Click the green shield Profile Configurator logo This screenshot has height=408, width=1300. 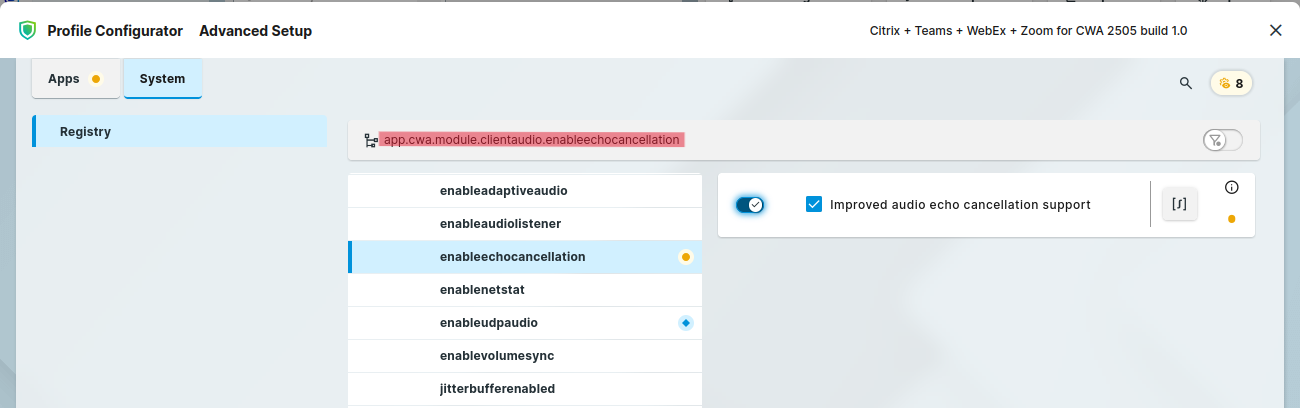point(27,31)
